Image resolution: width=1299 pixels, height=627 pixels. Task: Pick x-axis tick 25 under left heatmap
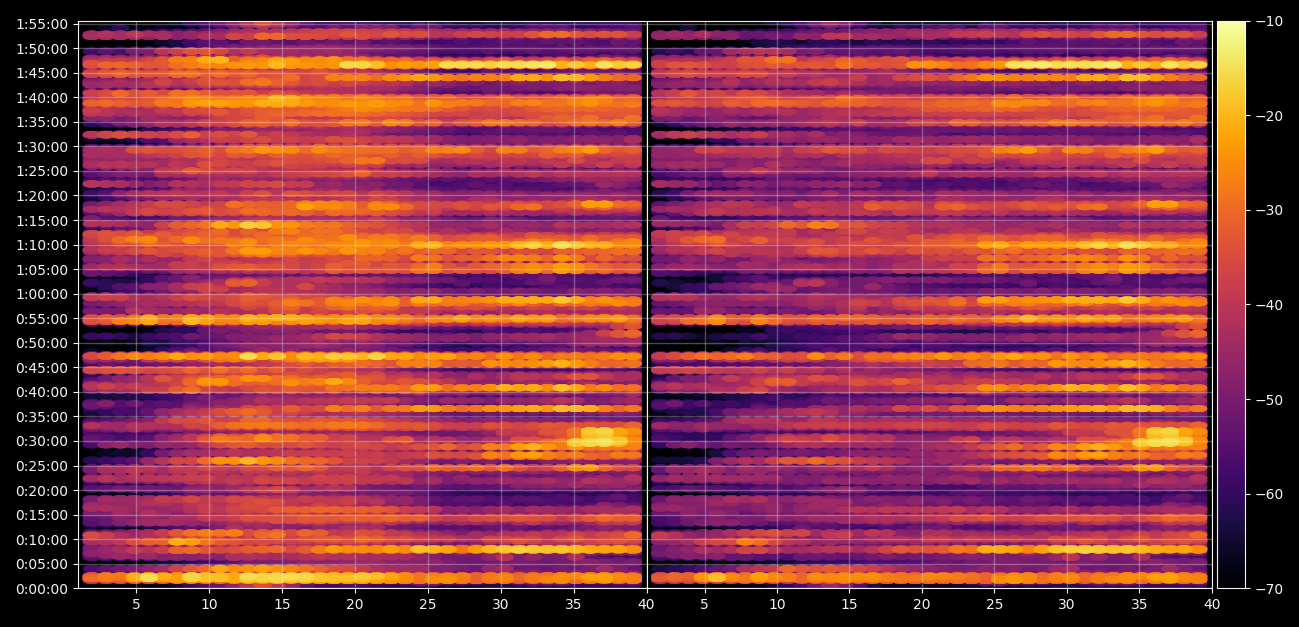click(428, 605)
